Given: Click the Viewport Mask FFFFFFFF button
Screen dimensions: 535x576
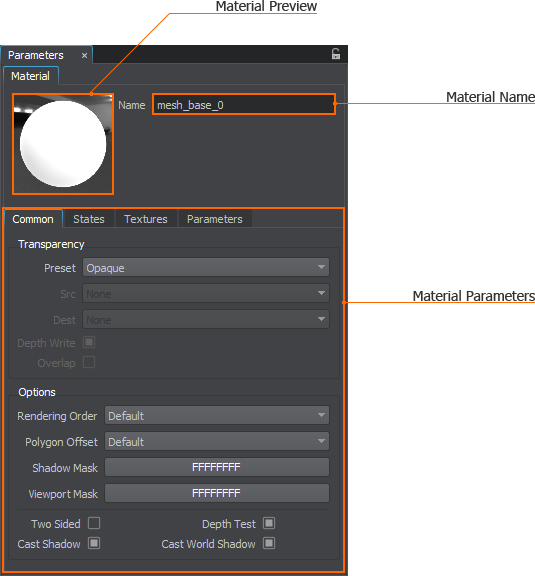Looking at the screenshot, I should 217,493.
